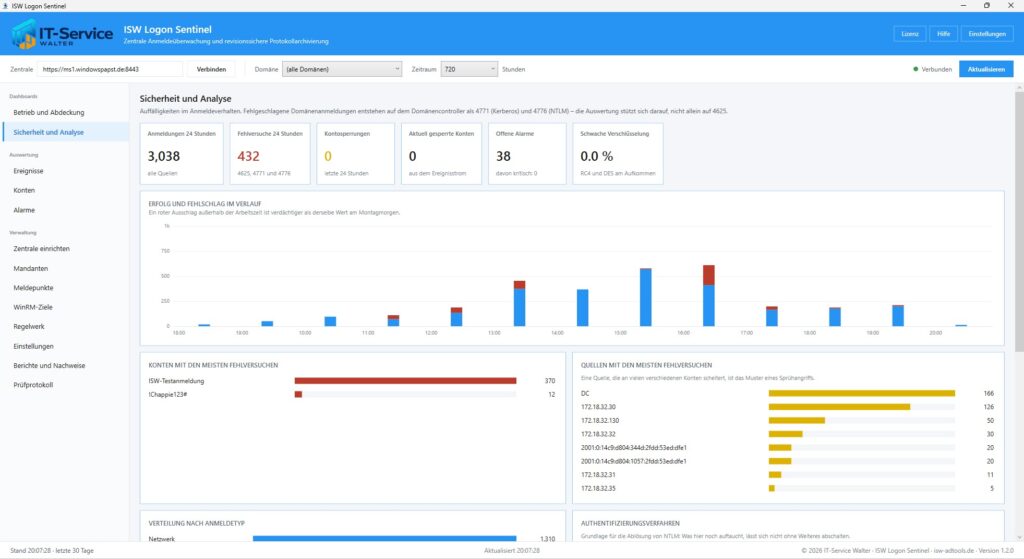Click the Netzwerk logon type bar

click(x=385, y=539)
